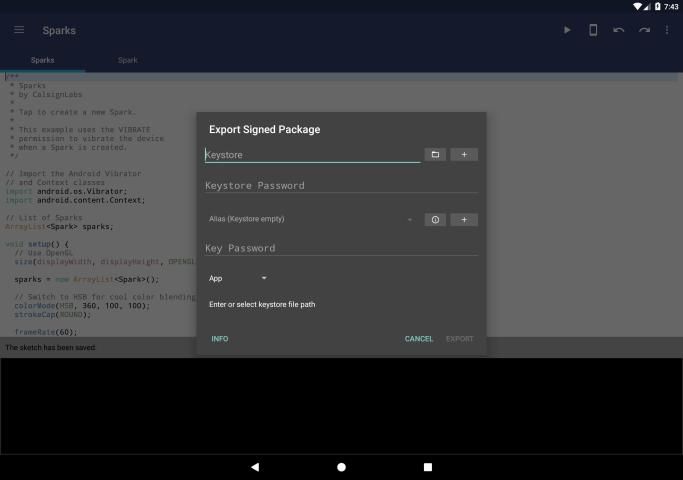Expand the Alias dropdown
The height and width of the screenshot is (480, 683).
pyautogui.click(x=310, y=219)
